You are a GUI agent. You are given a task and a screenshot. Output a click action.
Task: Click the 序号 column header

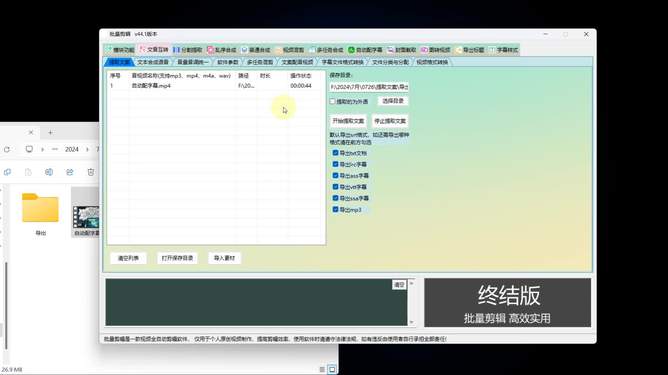115,75
